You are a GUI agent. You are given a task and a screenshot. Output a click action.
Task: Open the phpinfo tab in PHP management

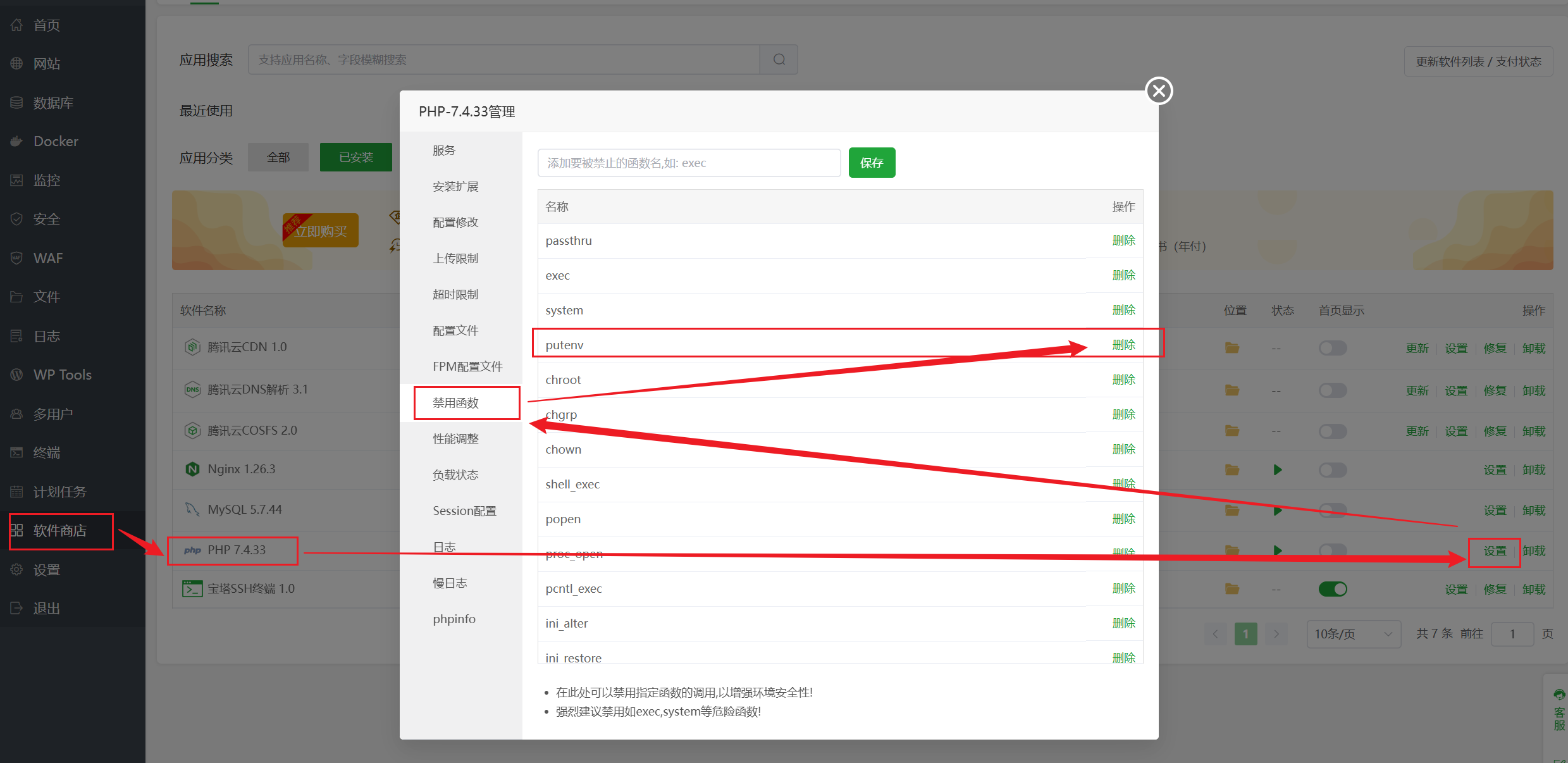(x=454, y=619)
